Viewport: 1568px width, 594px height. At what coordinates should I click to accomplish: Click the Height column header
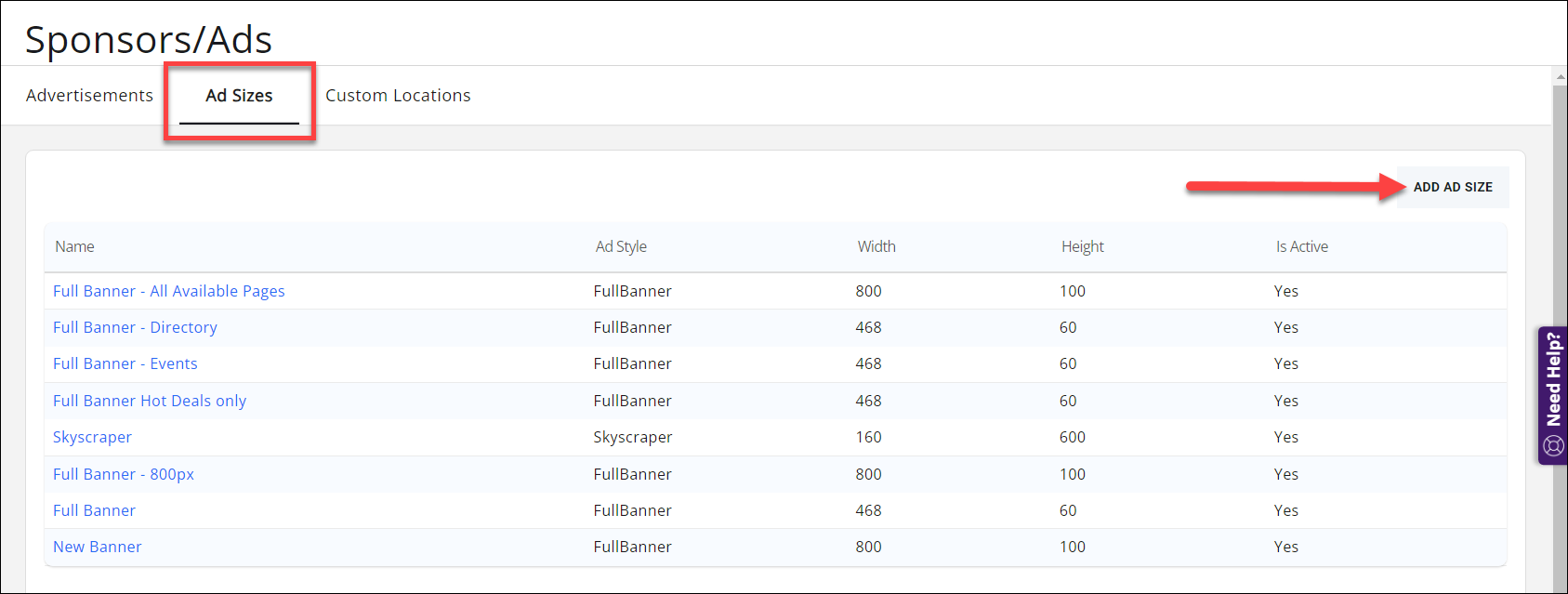tap(1083, 246)
